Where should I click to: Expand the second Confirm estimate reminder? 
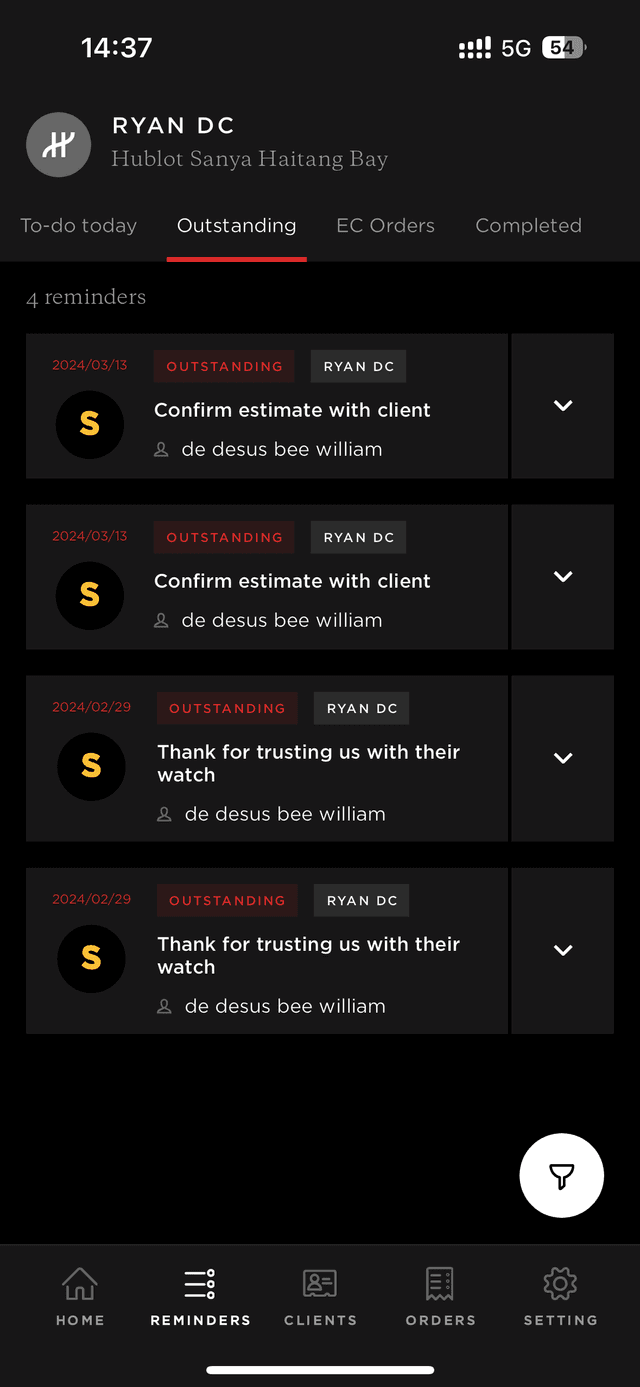(563, 577)
